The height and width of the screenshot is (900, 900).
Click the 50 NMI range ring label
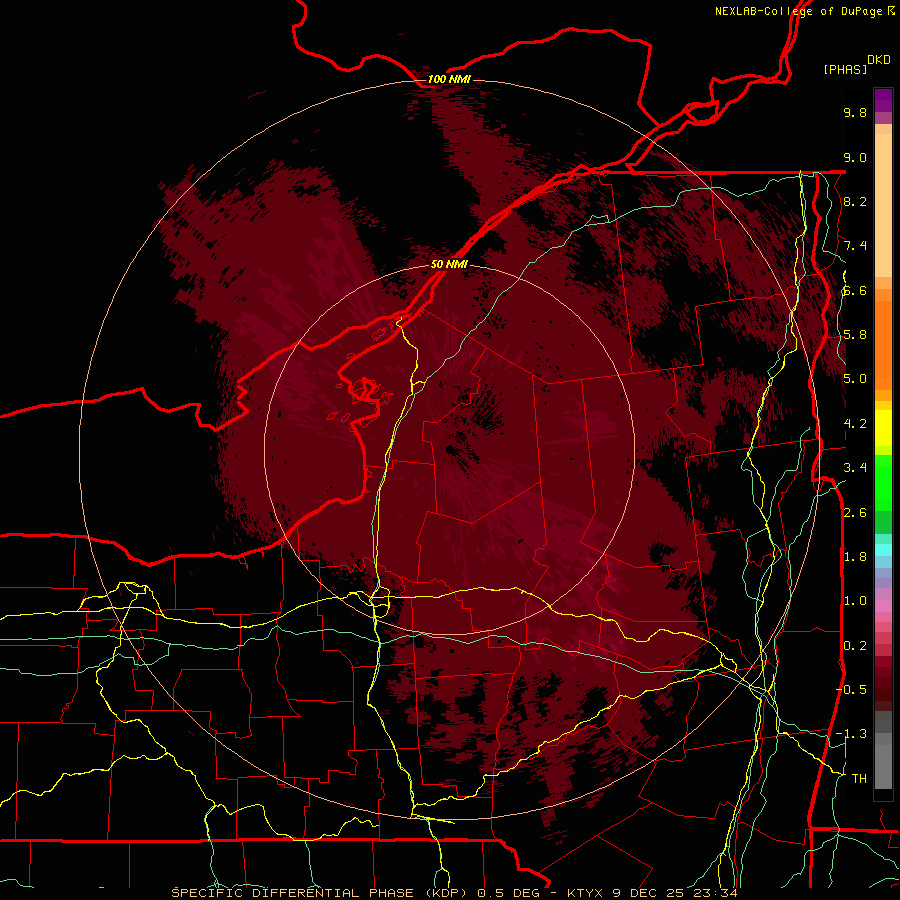coord(449,265)
